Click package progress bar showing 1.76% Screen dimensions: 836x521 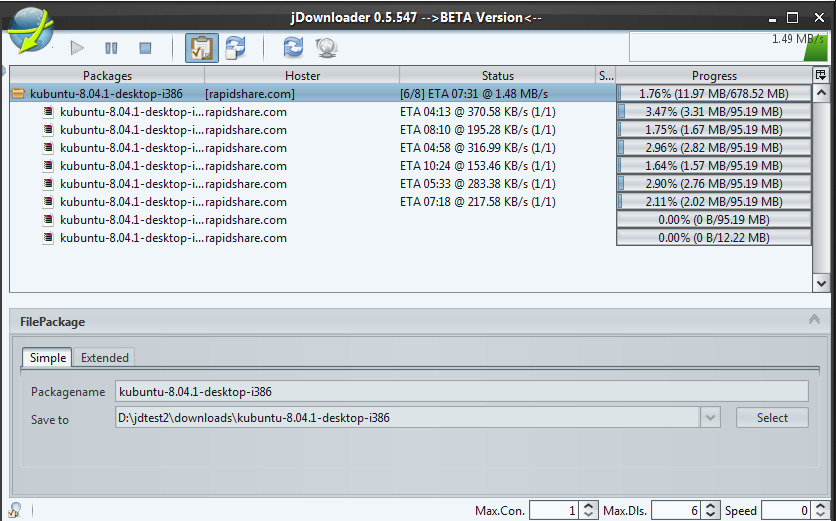[x=714, y=94]
